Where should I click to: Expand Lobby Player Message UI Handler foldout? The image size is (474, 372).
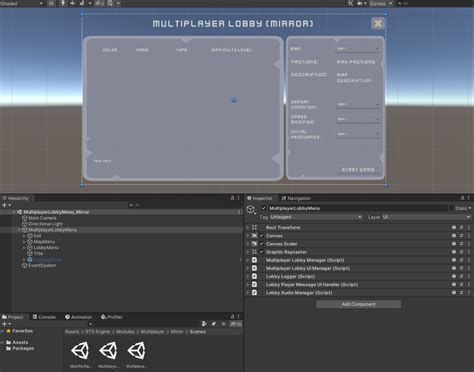pyautogui.click(x=248, y=285)
